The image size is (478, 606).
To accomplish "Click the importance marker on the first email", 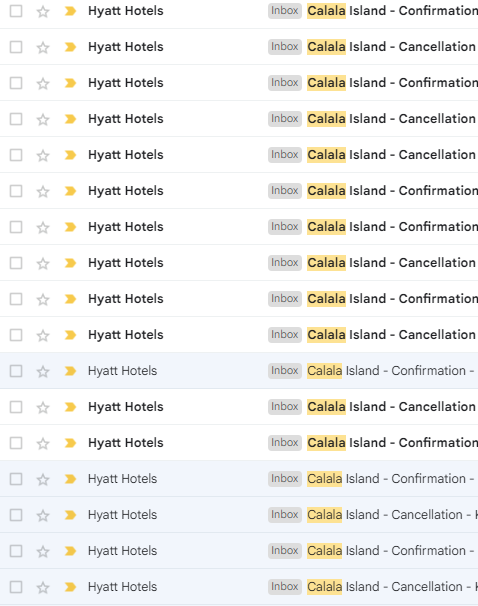I will tap(70, 11).
